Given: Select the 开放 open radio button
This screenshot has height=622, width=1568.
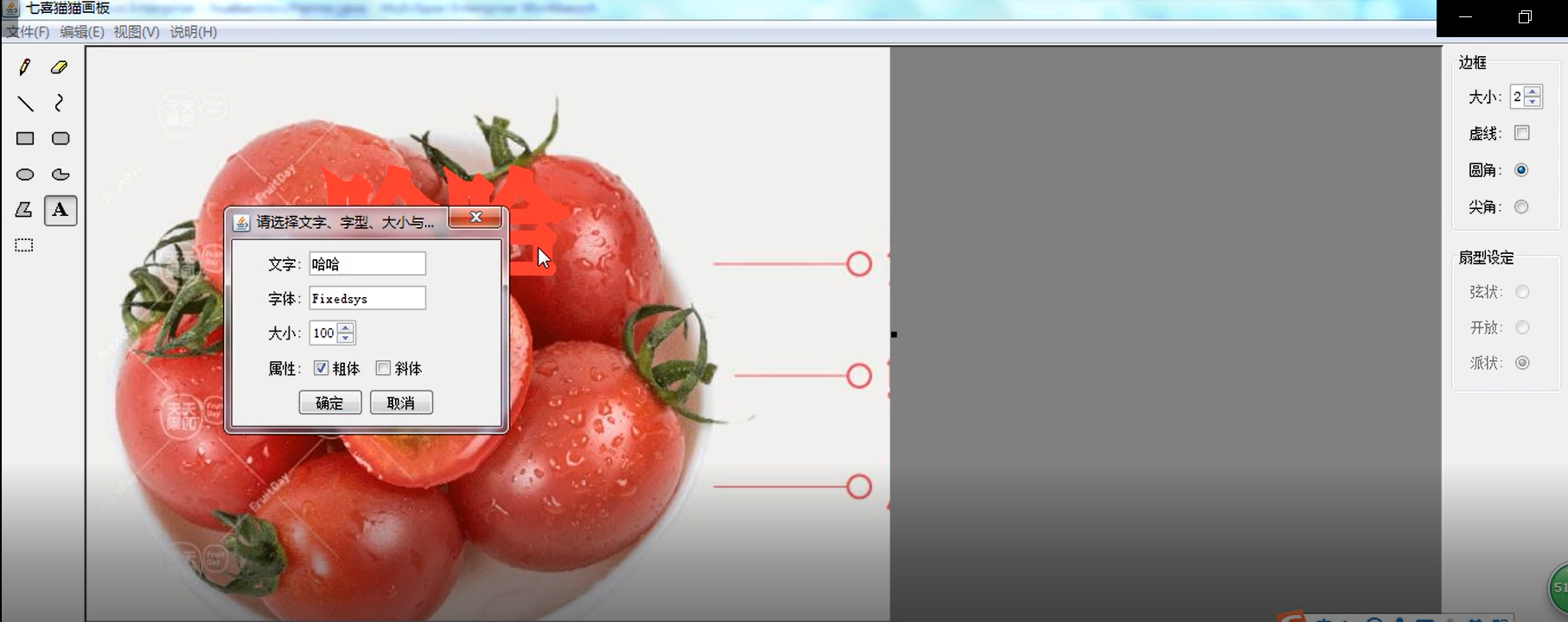Looking at the screenshot, I should click(1522, 327).
